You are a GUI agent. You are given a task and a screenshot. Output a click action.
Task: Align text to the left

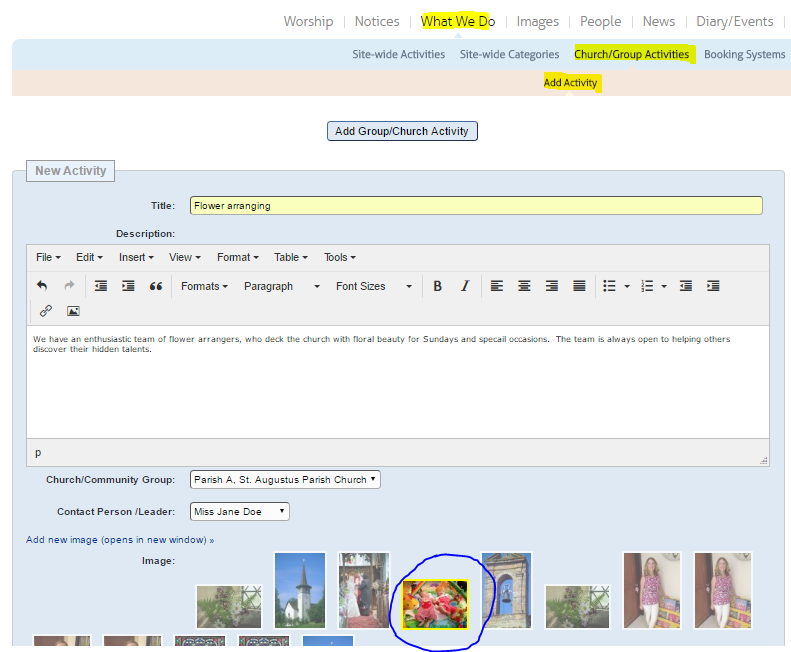coord(497,286)
